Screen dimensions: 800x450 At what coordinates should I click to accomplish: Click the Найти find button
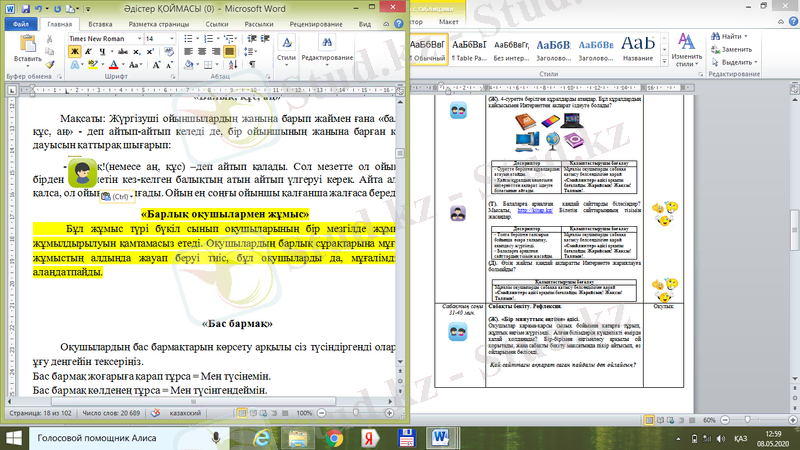[733, 37]
